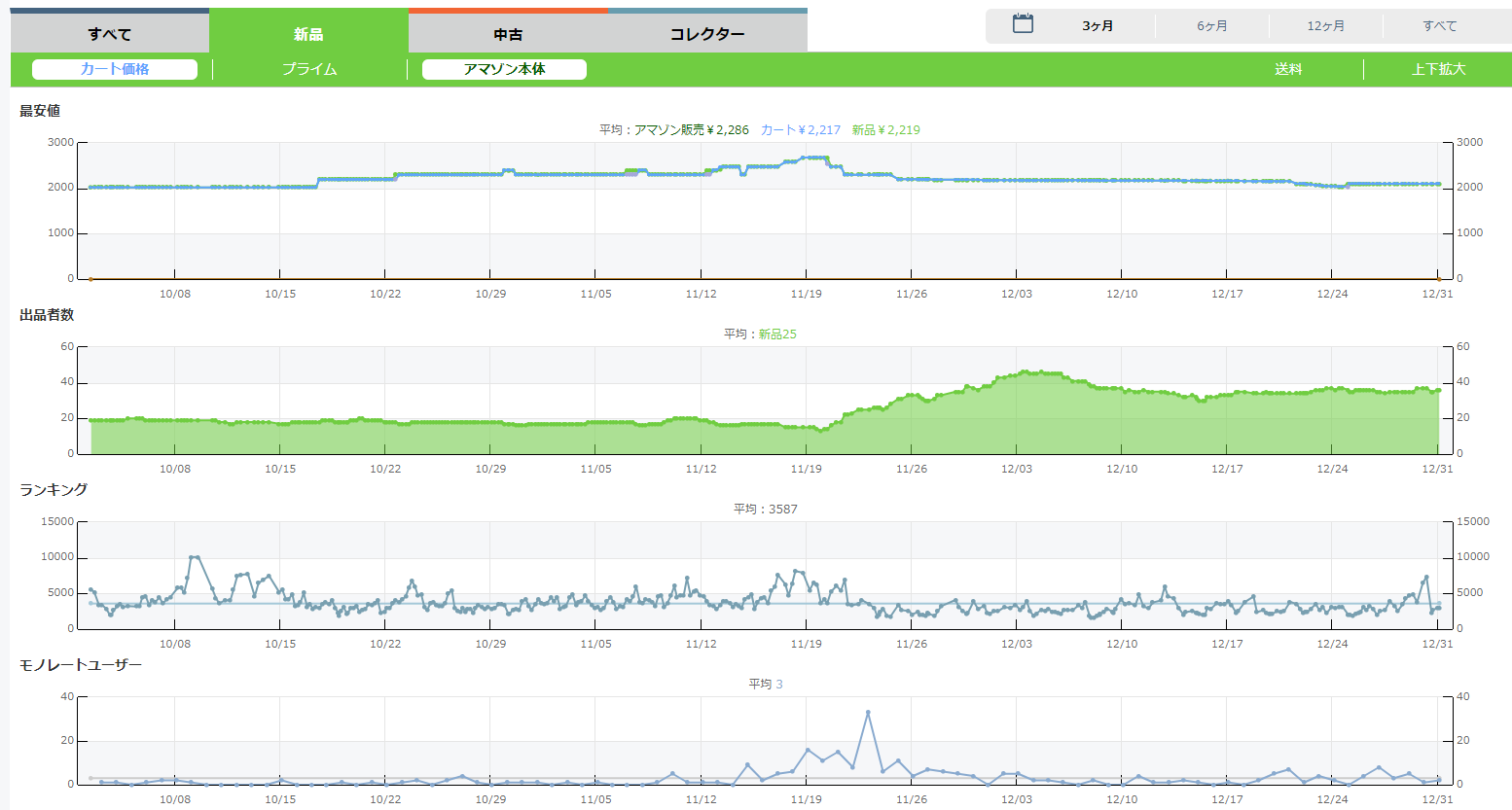Switch to the すべて condition tab
This screenshot has height=810, width=1512.
click(109, 34)
